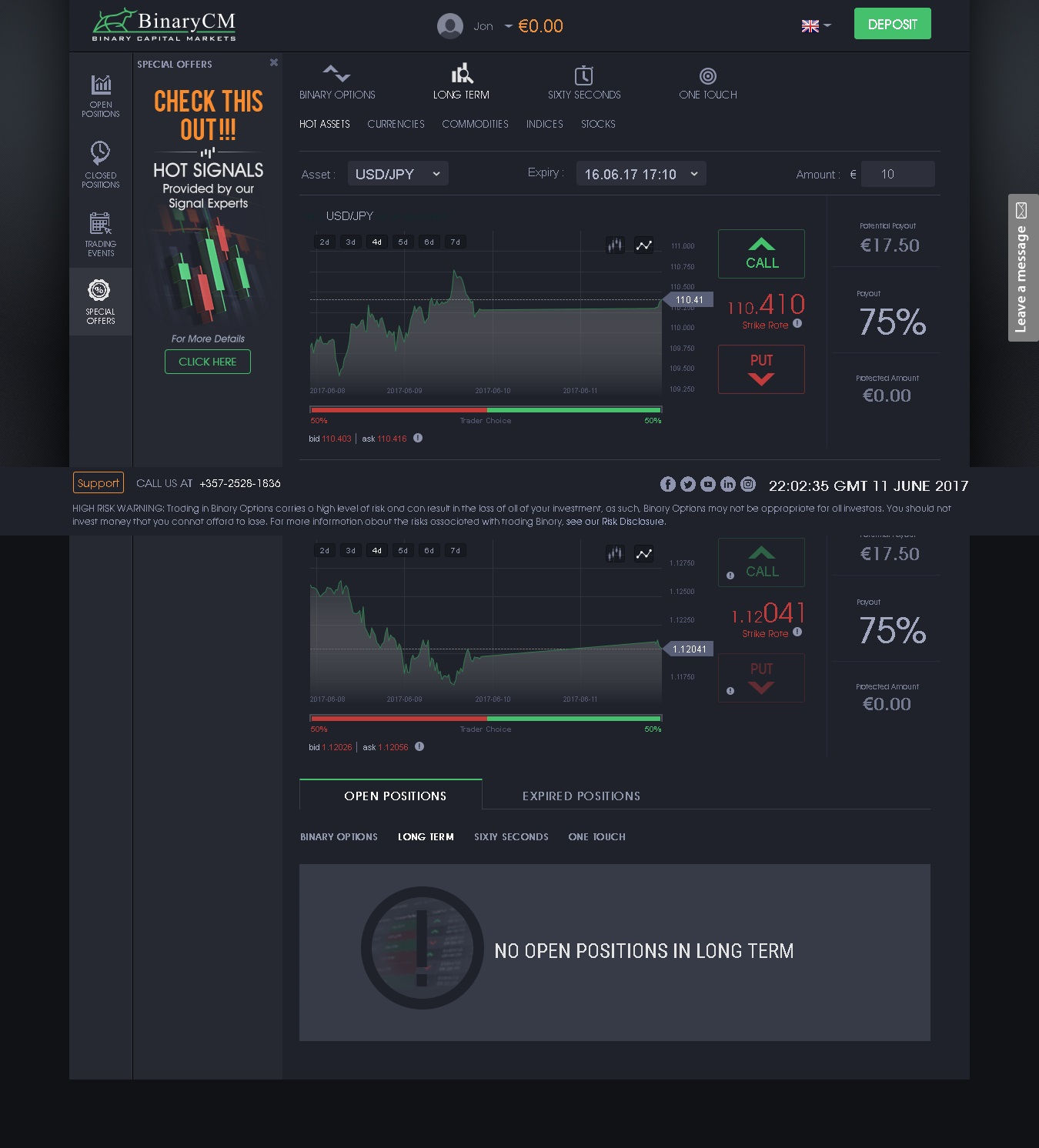
Task: Open the Commodities asset category
Action: tap(475, 124)
